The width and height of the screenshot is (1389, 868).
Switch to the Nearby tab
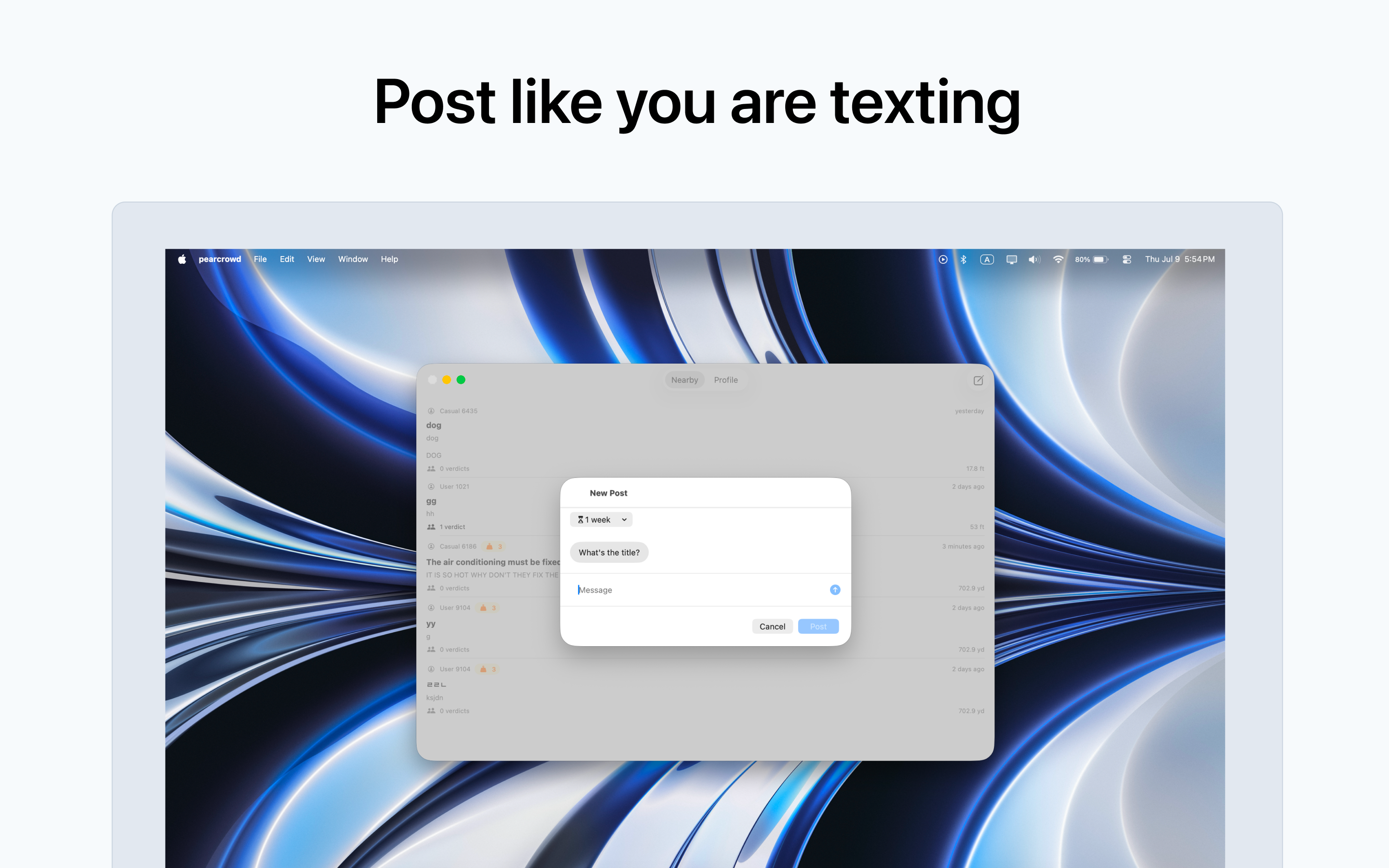684,380
